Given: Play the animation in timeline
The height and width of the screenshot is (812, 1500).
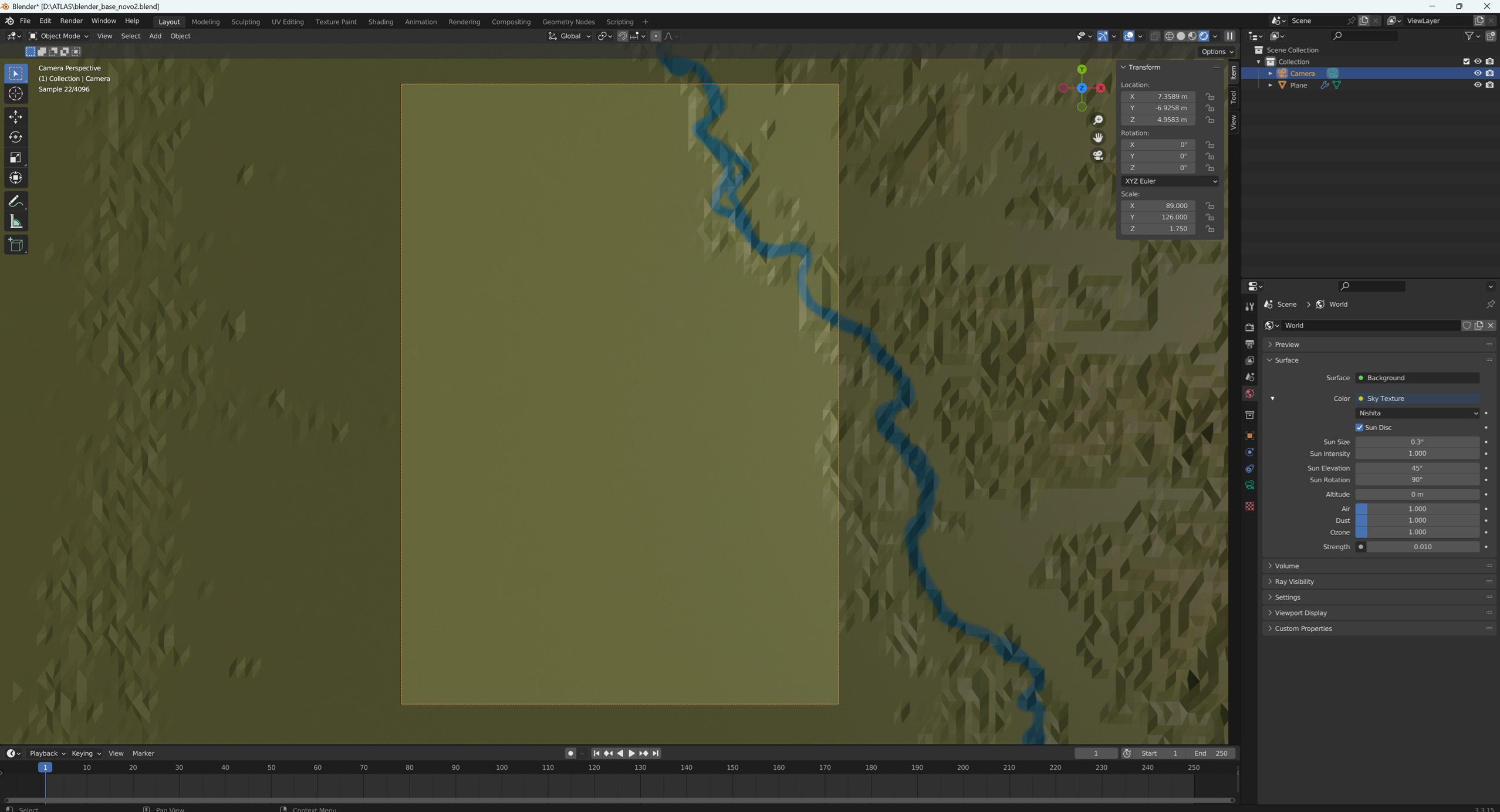Looking at the screenshot, I should click(631, 753).
